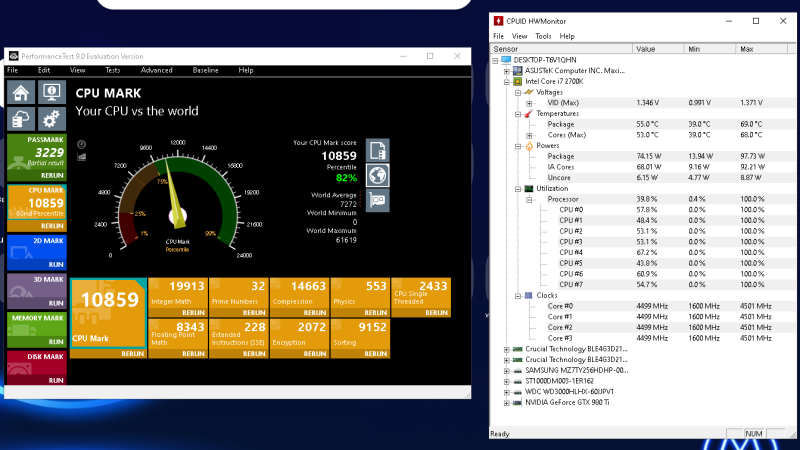Collapse the Powers section

(x=518, y=146)
